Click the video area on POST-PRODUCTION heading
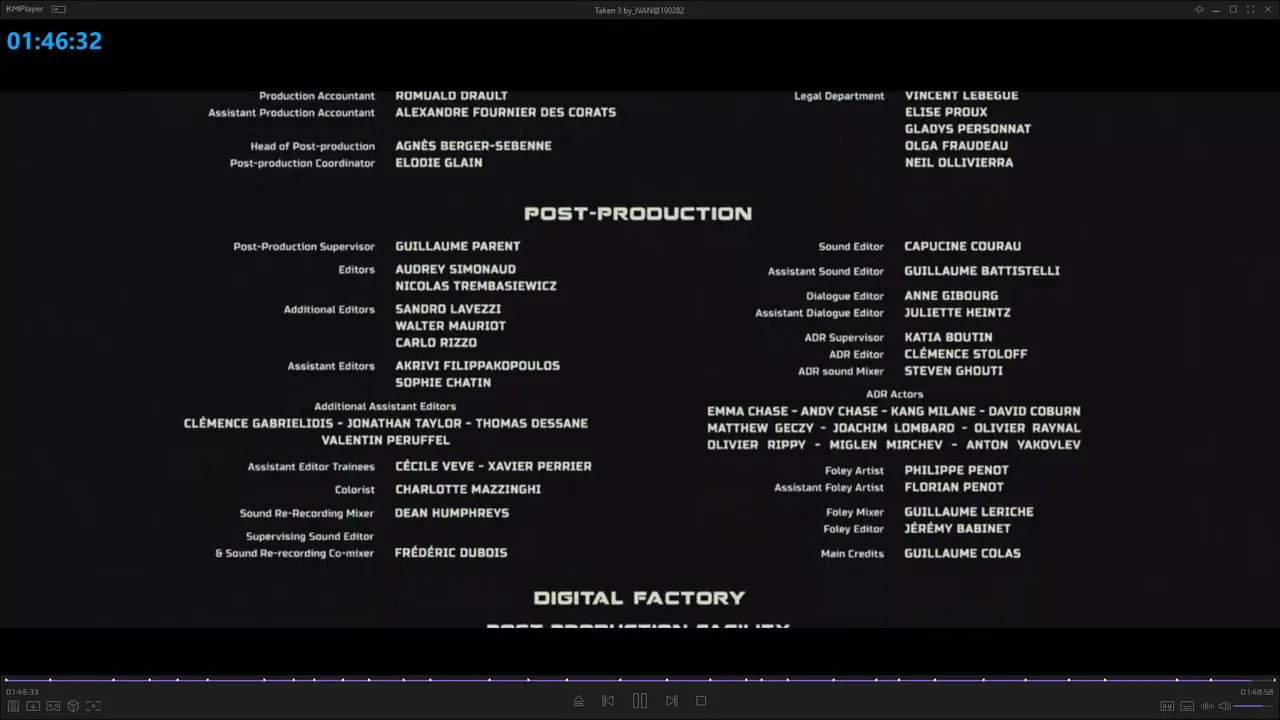This screenshot has height=720, width=1280. [638, 213]
